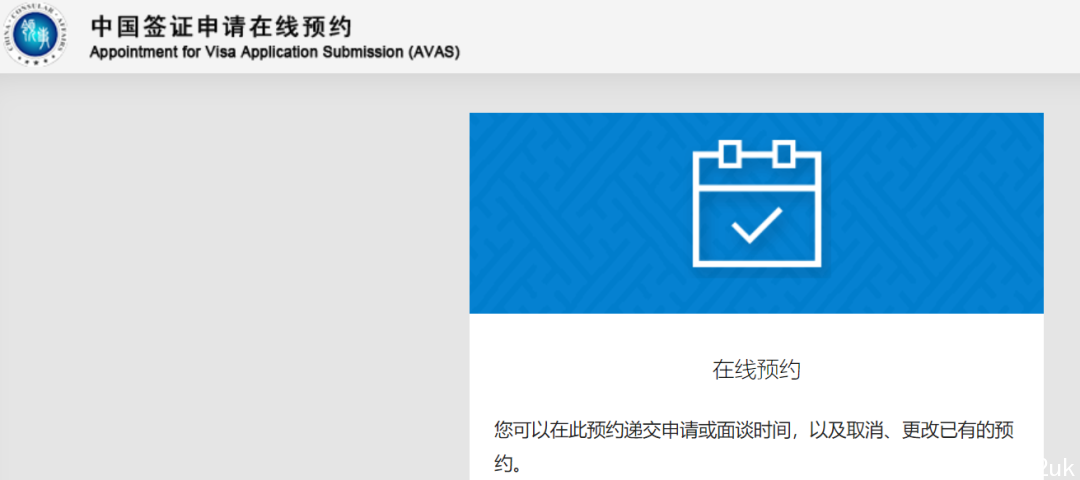Viewport: 1080px width, 480px height.
Task: Click the 在线预约 card heading
Action: pyautogui.click(x=756, y=370)
